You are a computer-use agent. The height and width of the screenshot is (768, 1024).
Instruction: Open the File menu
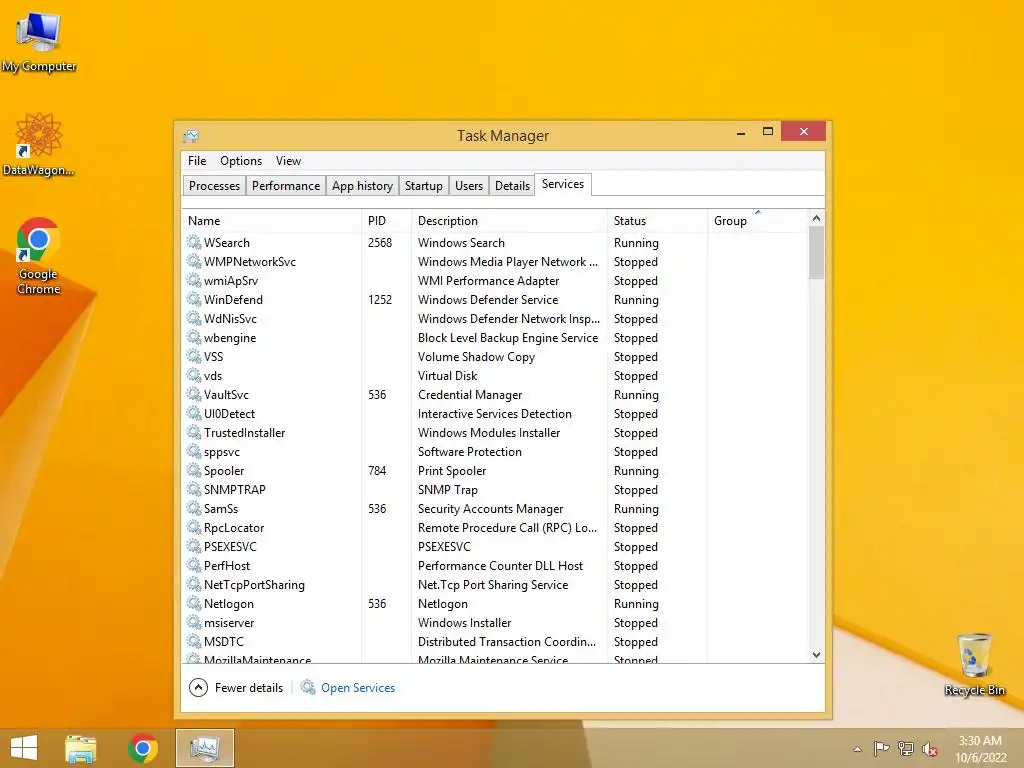(x=197, y=161)
